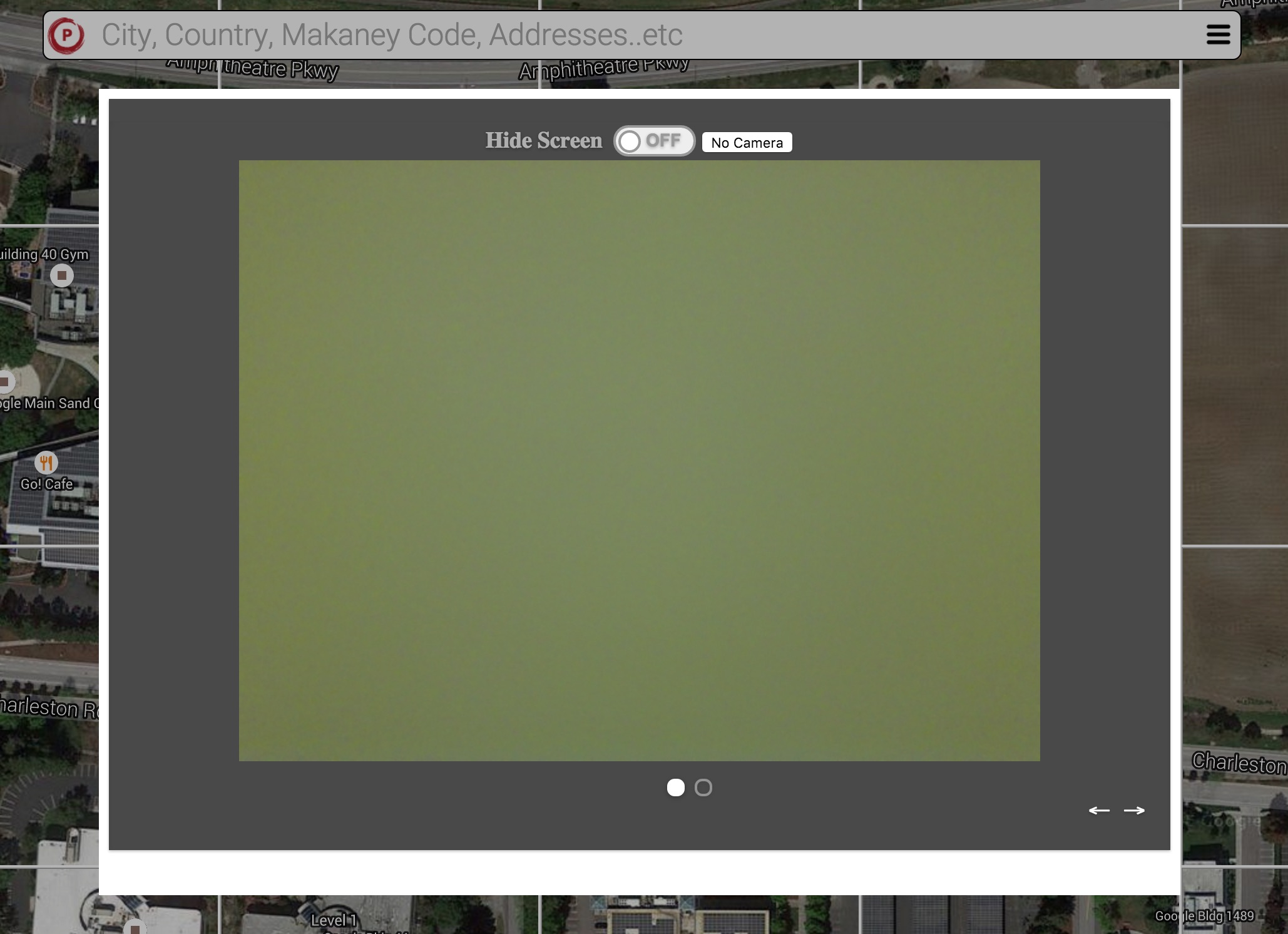This screenshot has height=934, width=1288.
Task: Click the Building 40 Gym map marker
Action: pyautogui.click(x=61, y=275)
